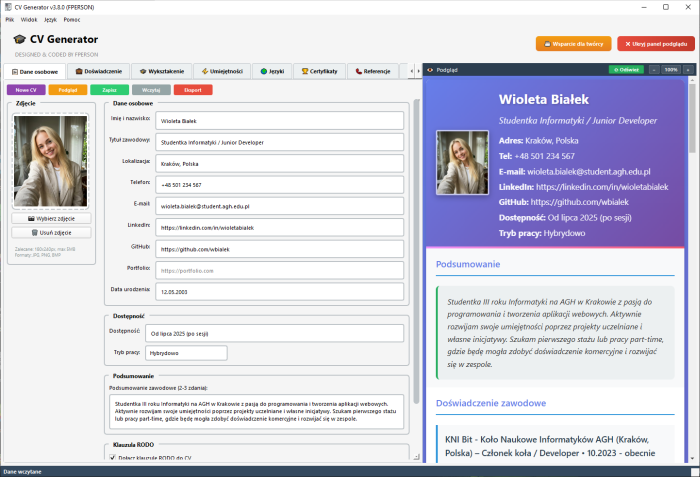Zoom in the preview with plus button
The image size is (700, 477).
pyautogui.click(x=688, y=70)
